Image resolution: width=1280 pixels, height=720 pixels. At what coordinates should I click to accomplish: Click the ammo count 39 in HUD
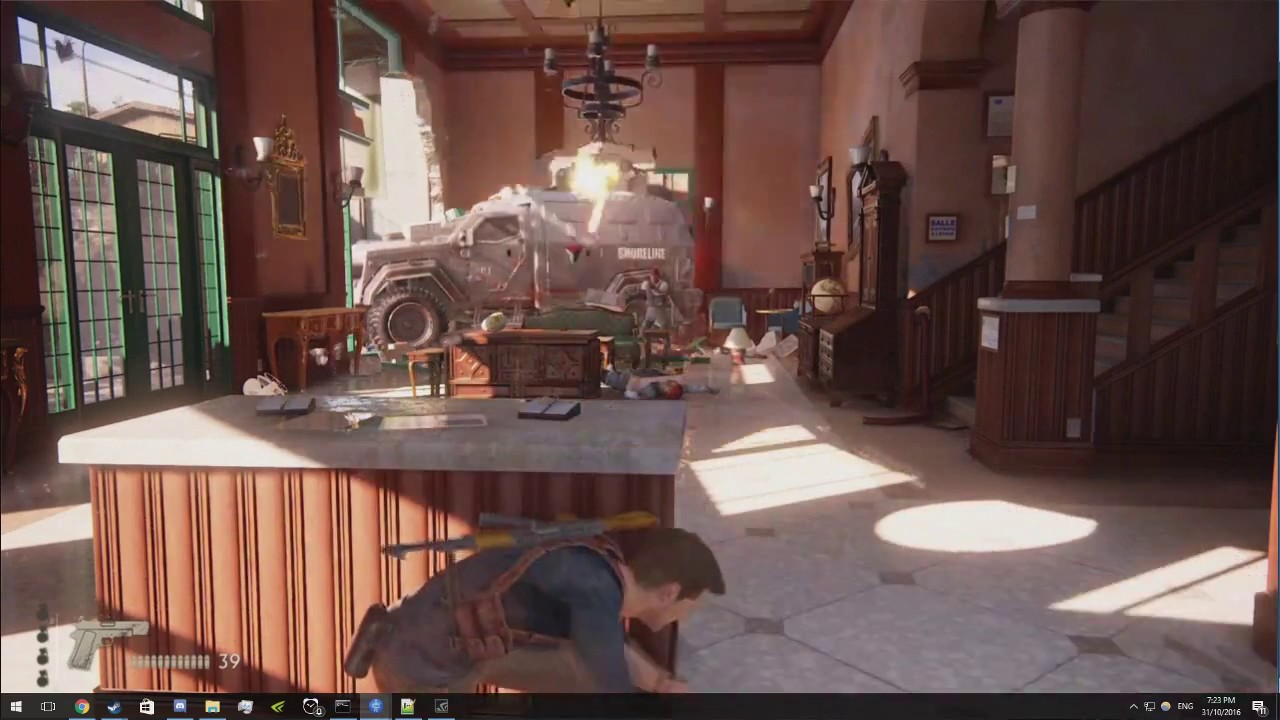click(x=229, y=661)
